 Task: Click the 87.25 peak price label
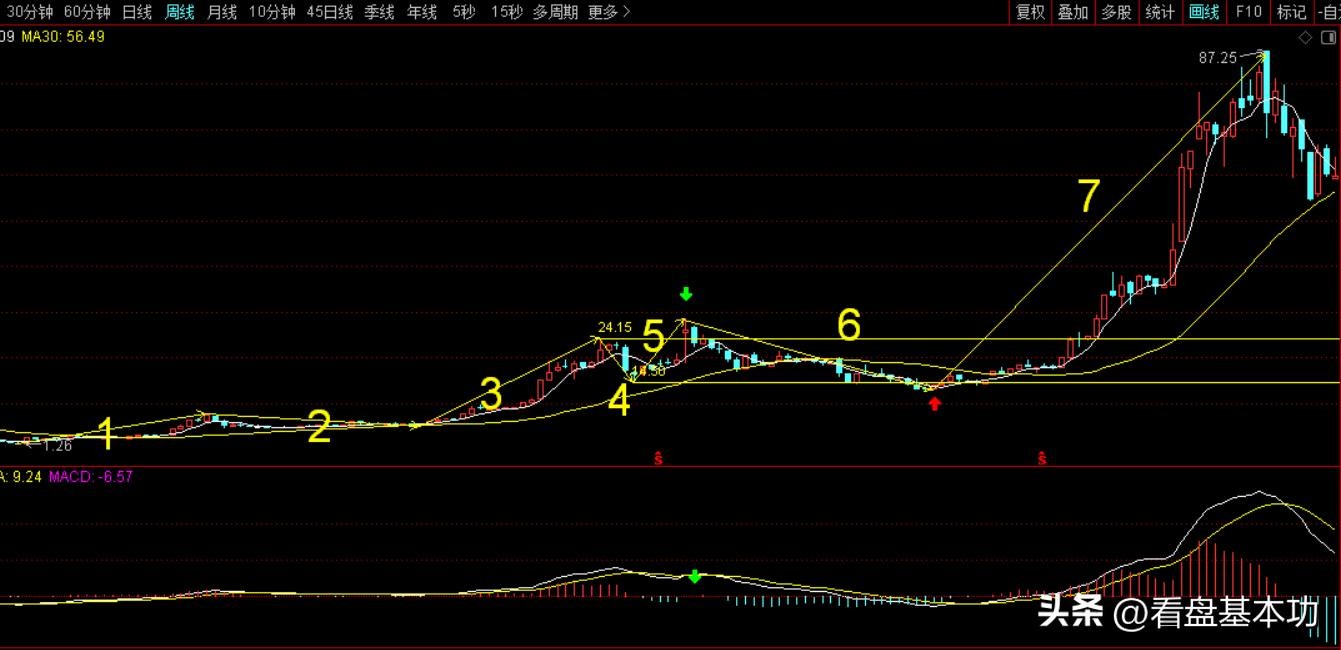click(x=1217, y=58)
